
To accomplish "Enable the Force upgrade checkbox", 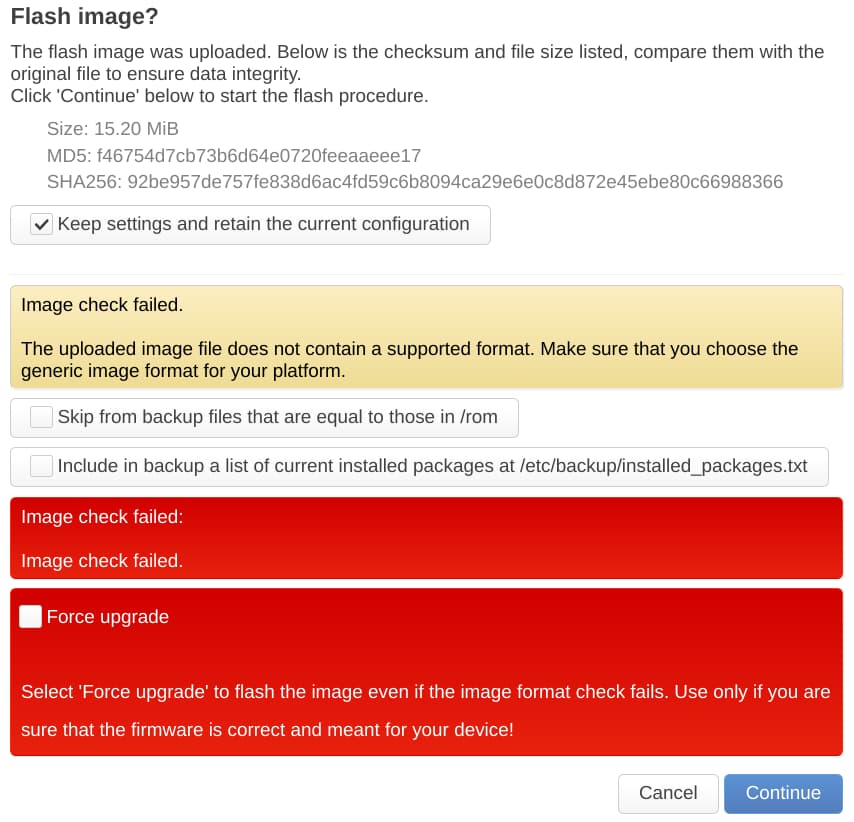I will coord(30,617).
